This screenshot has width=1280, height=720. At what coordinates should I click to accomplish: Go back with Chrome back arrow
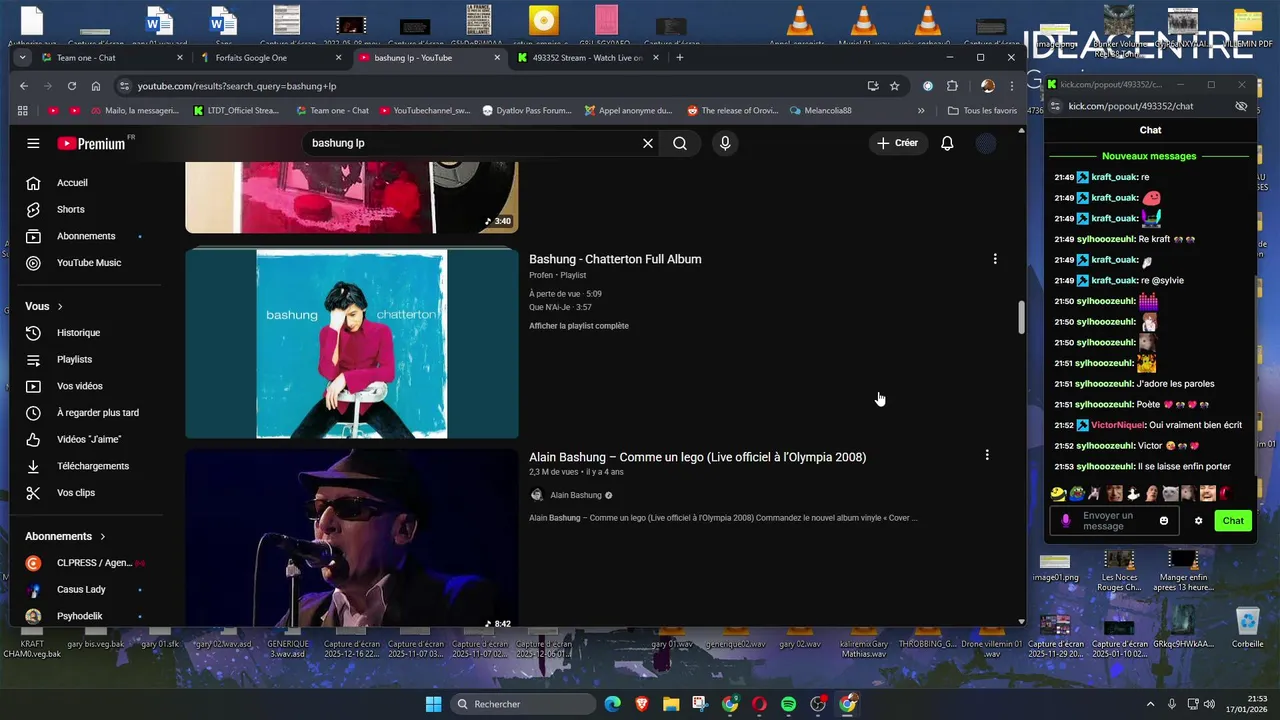[x=24, y=86]
